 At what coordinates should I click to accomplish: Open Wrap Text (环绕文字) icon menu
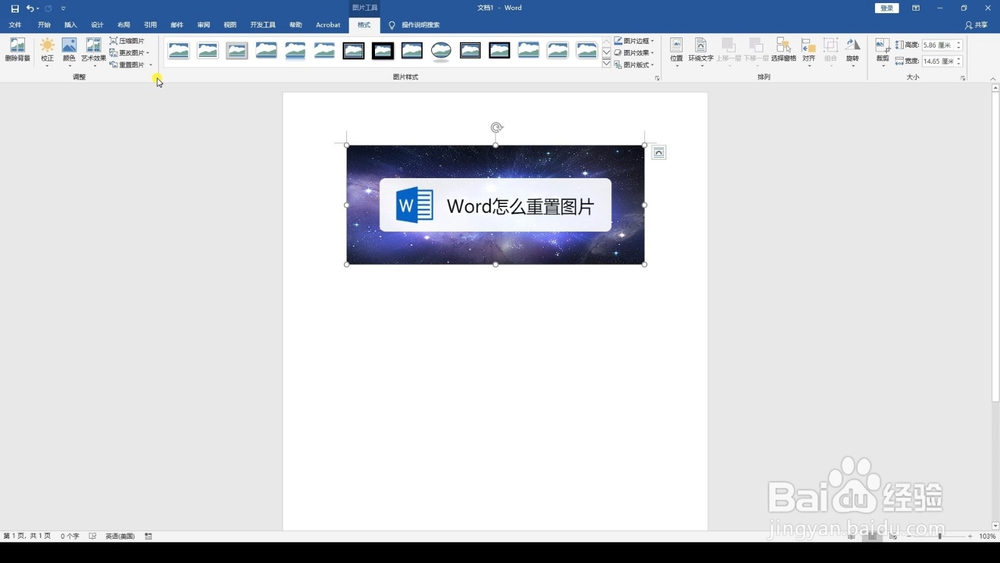point(700,51)
